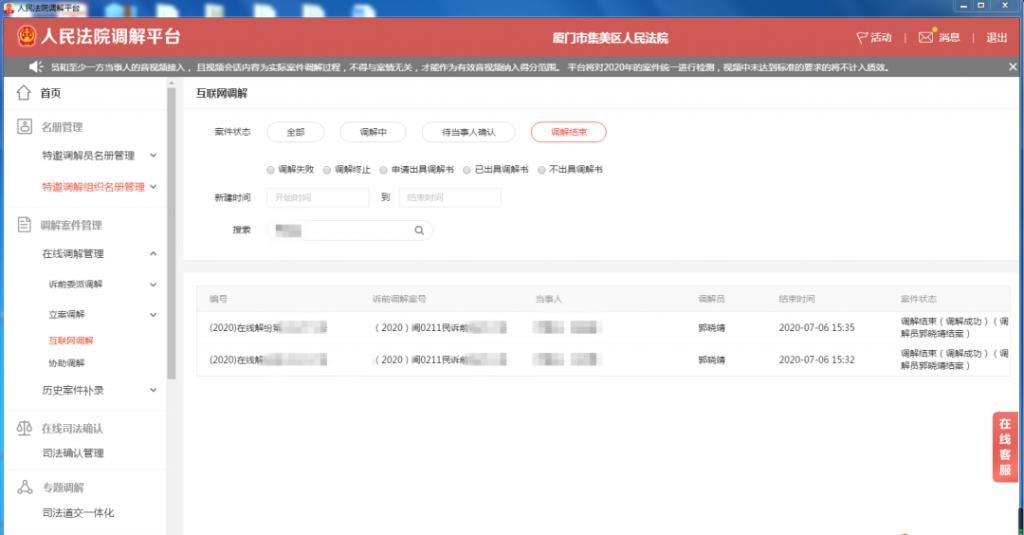Open 司法确认管理 in the sidebar
The height and width of the screenshot is (535, 1024).
73,453
